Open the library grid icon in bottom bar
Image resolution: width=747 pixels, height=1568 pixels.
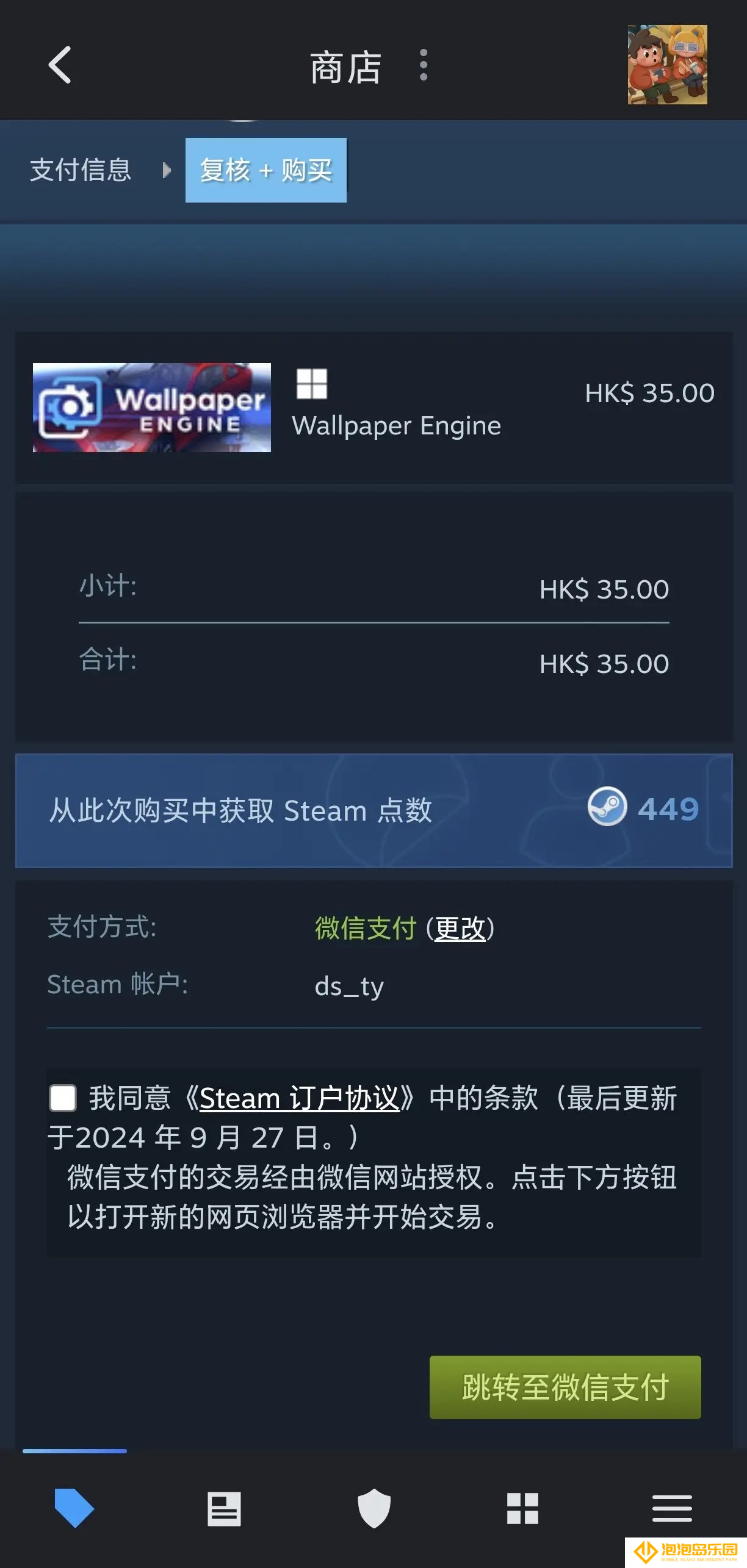(522, 1508)
